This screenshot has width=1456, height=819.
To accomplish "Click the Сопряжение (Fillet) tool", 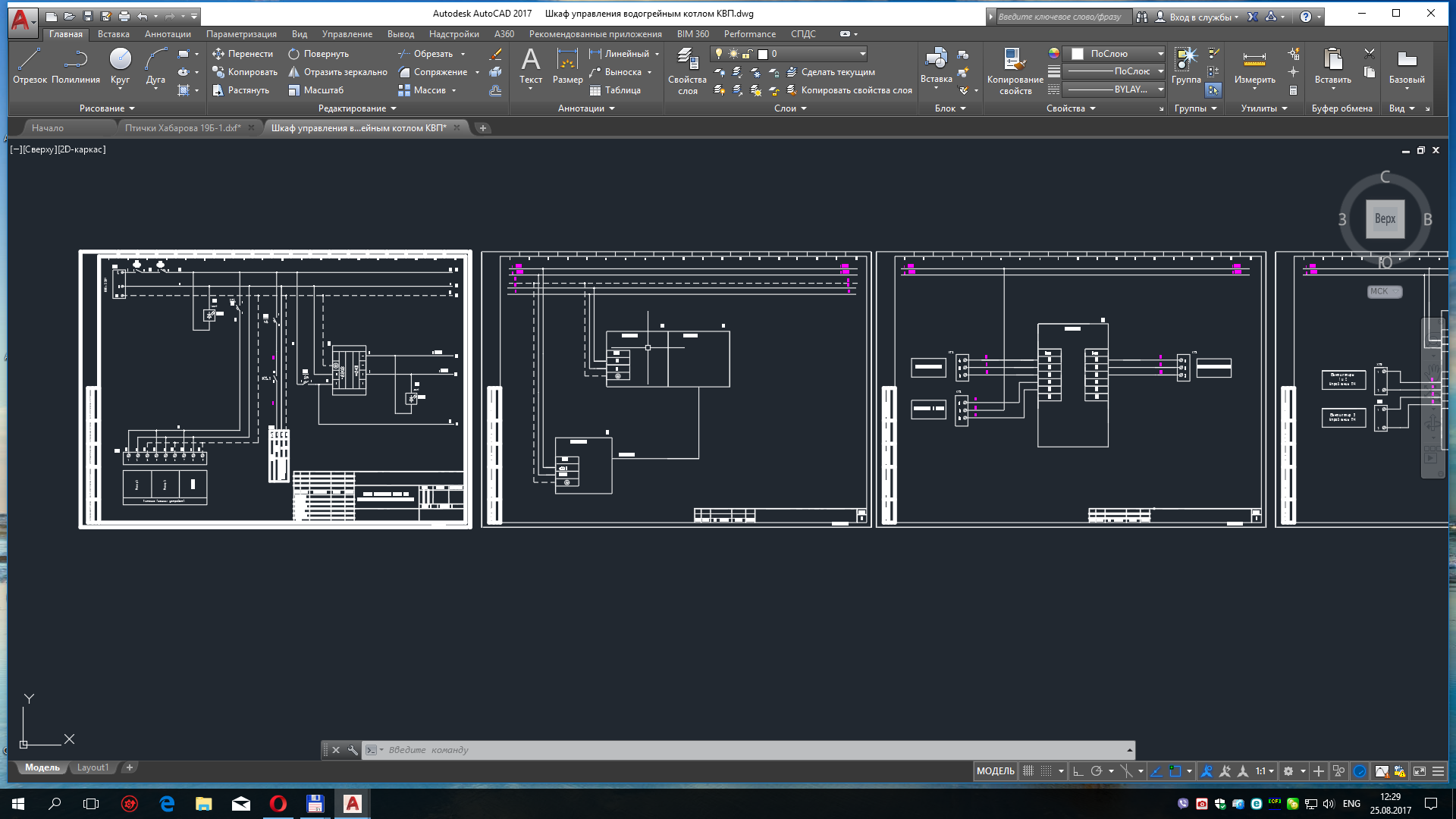I will click(x=433, y=72).
